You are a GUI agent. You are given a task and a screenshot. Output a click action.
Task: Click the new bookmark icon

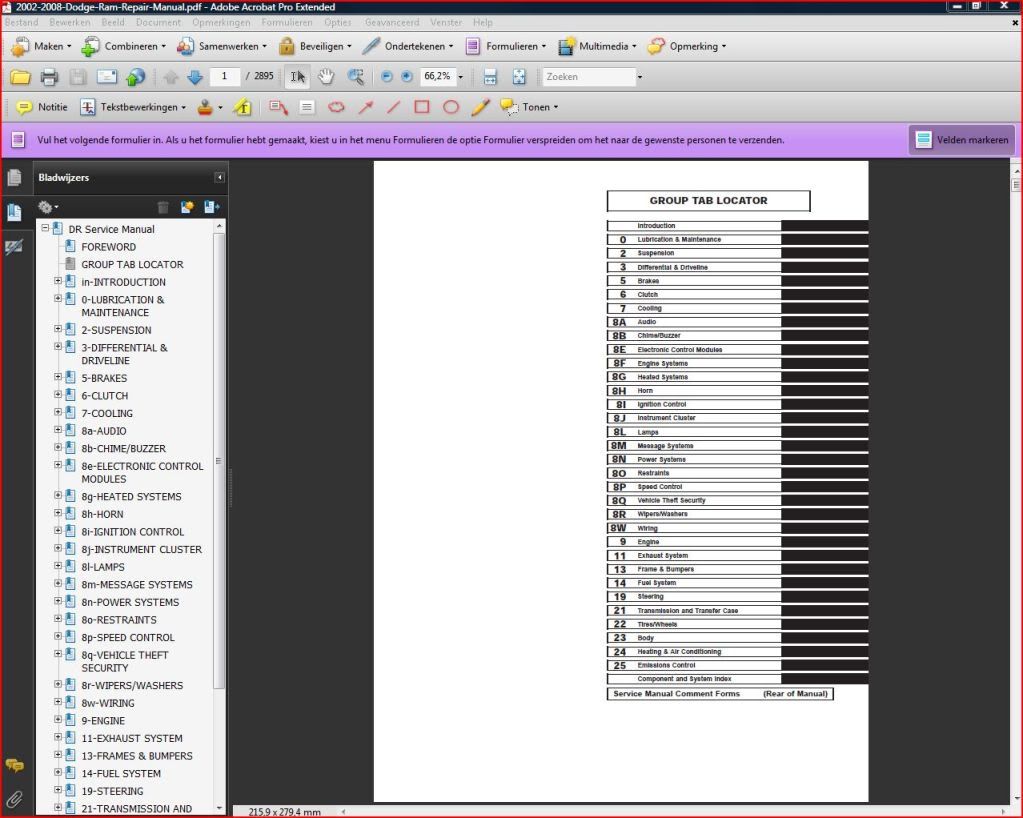click(x=187, y=207)
